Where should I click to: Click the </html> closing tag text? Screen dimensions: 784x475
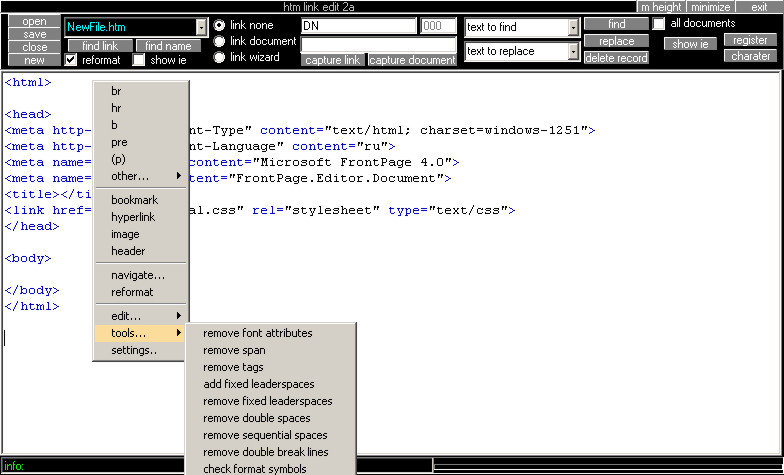coord(32,306)
